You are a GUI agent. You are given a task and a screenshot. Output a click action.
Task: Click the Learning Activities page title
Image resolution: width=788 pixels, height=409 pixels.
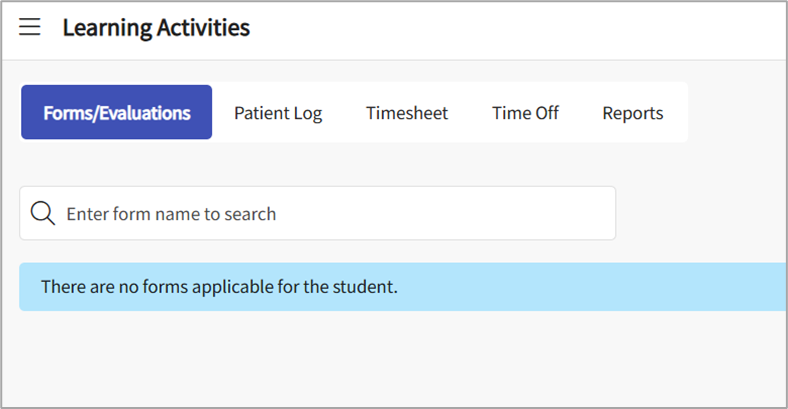click(156, 27)
